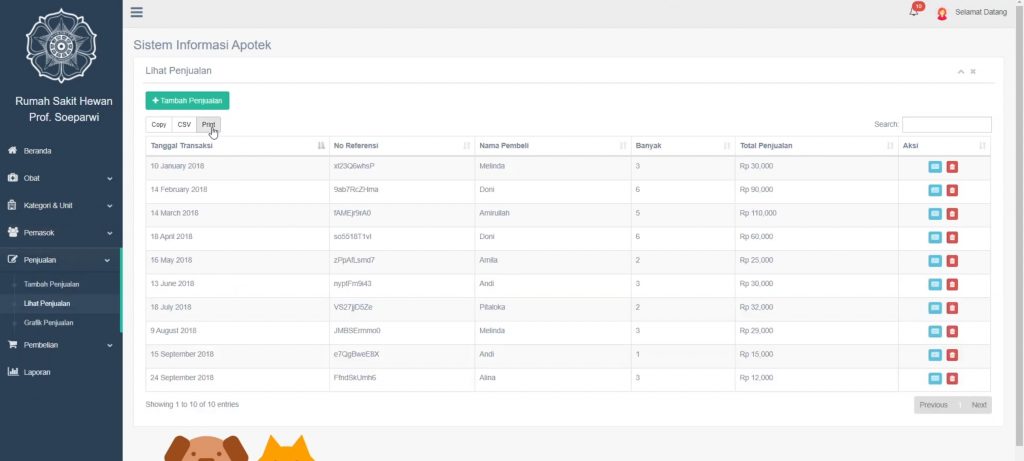Go to Next page of table

tap(979, 405)
